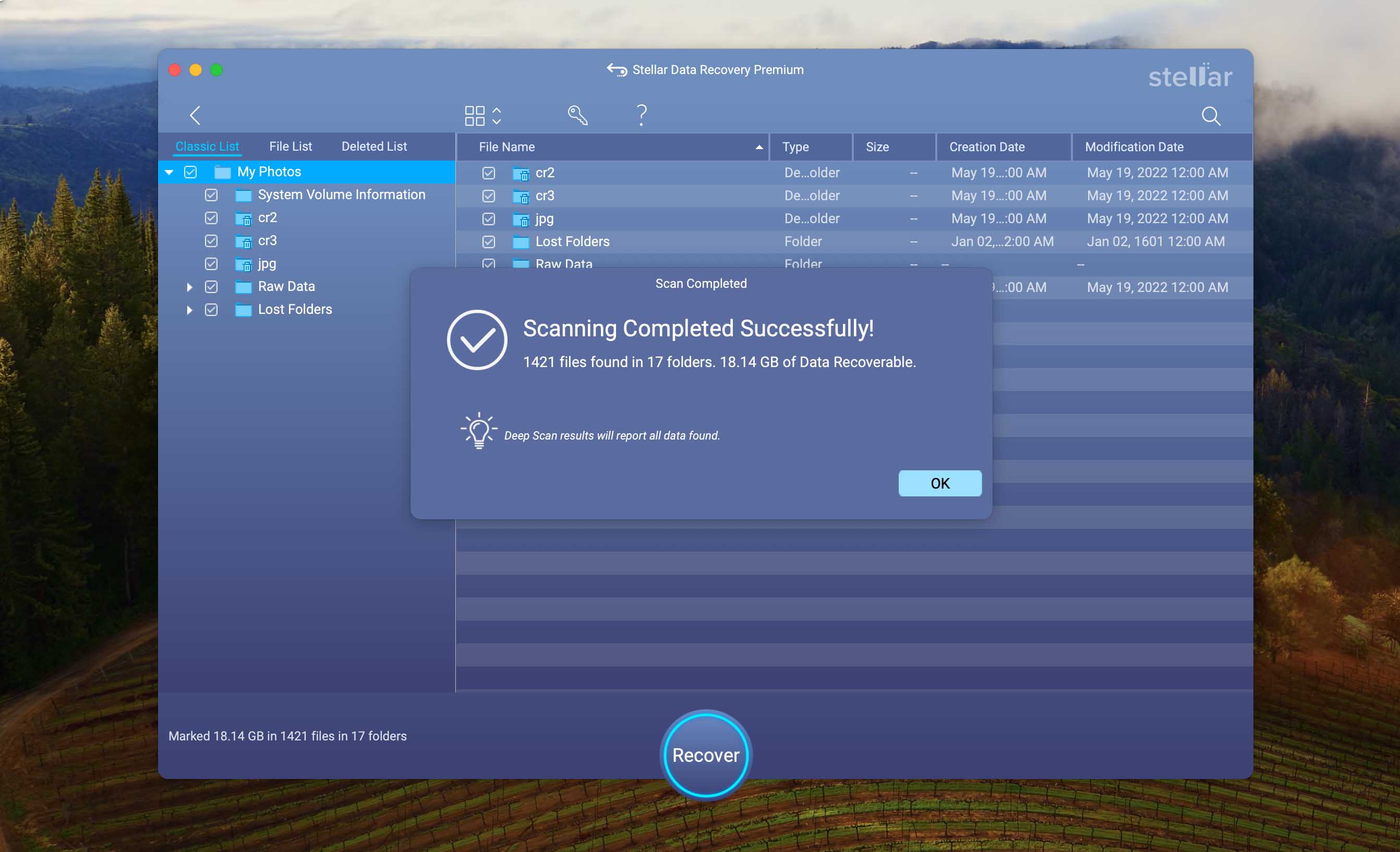Sort by Modification Date column header
The image size is (1400, 852).
[1162, 147]
